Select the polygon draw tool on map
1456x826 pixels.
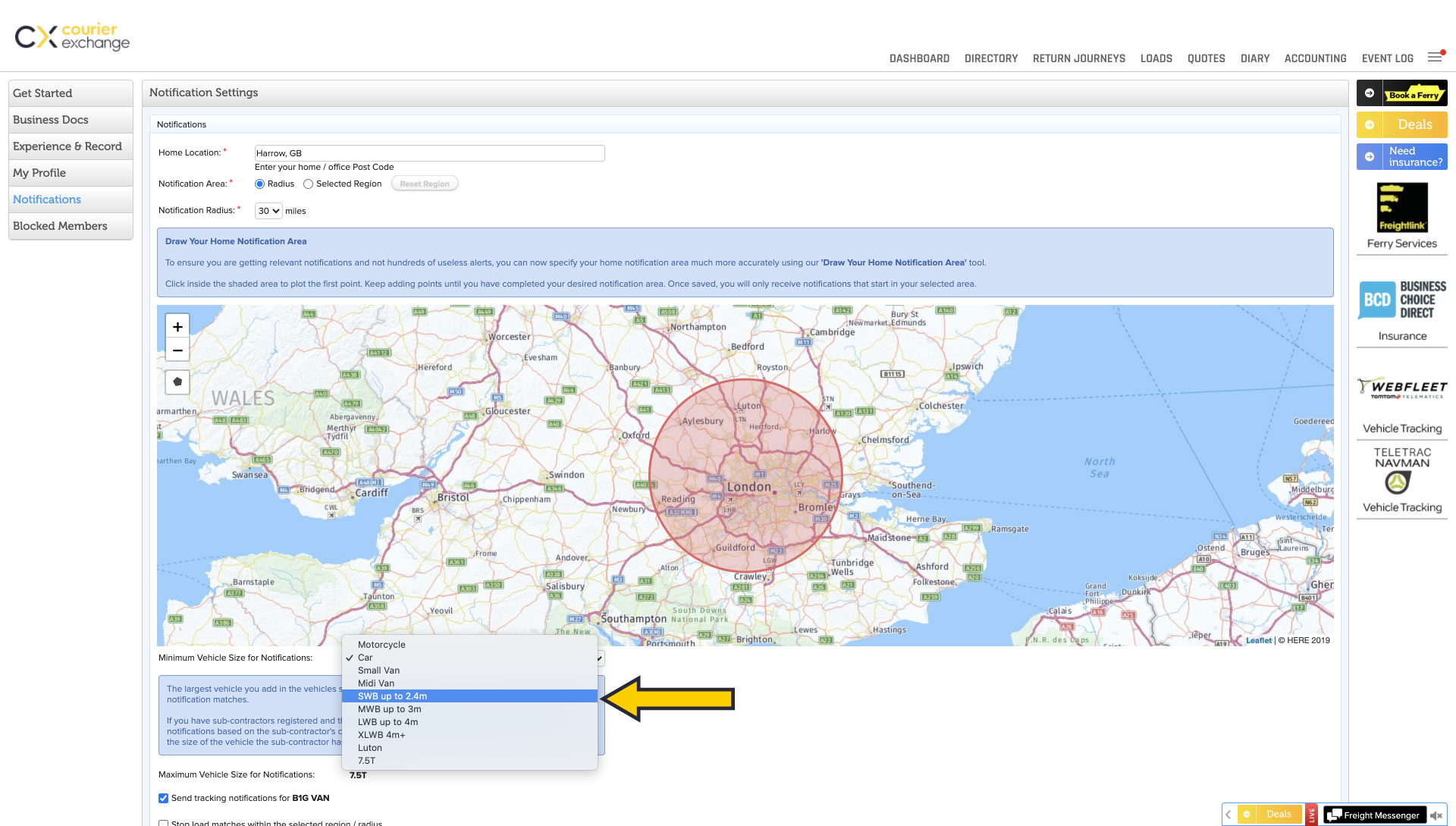point(177,382)
